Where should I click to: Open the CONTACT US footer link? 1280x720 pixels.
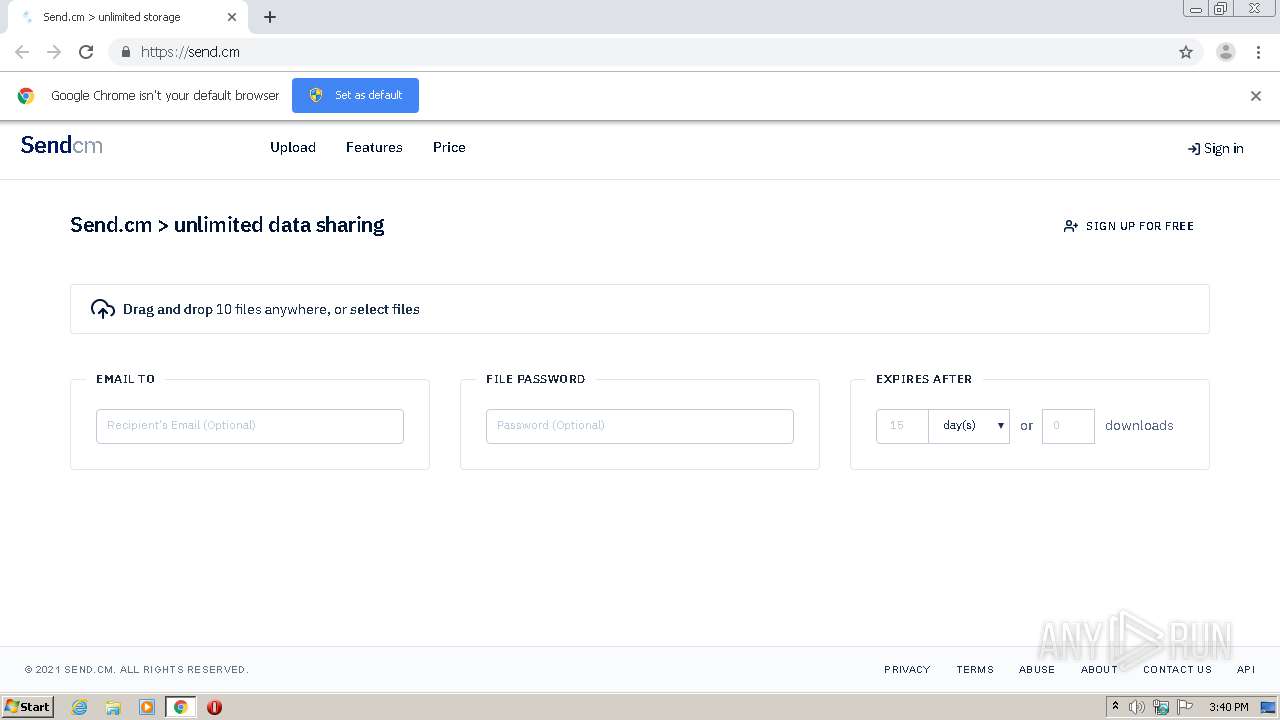click(1177, 670)
